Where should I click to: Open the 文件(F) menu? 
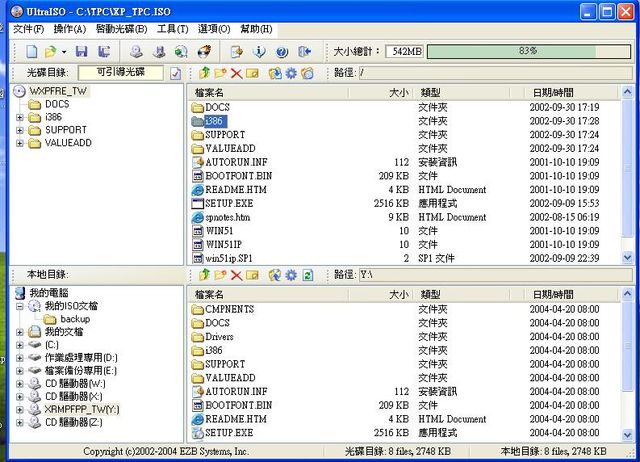(28, 29)
